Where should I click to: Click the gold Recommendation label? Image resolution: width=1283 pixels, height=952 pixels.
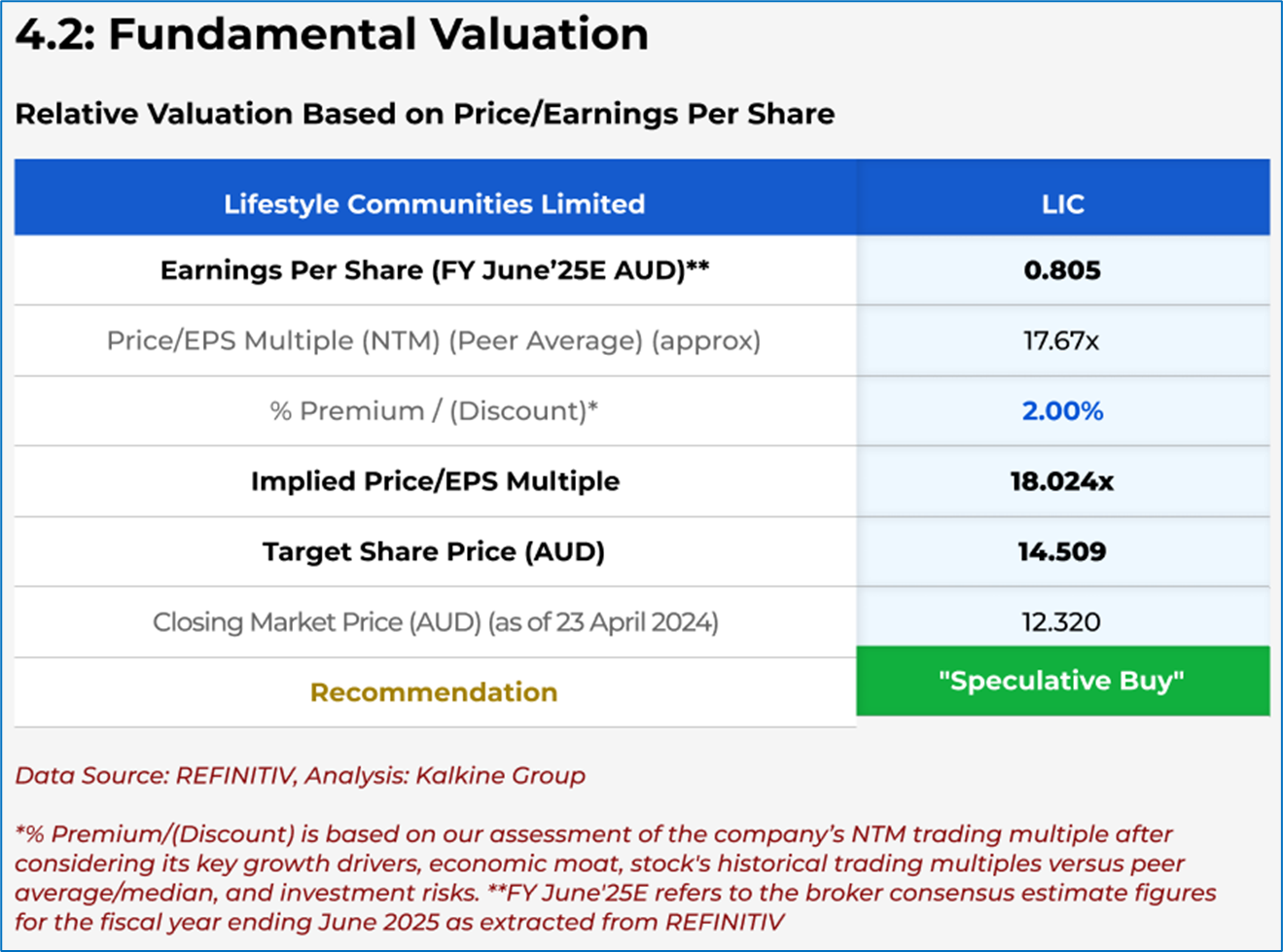point(434,692)
